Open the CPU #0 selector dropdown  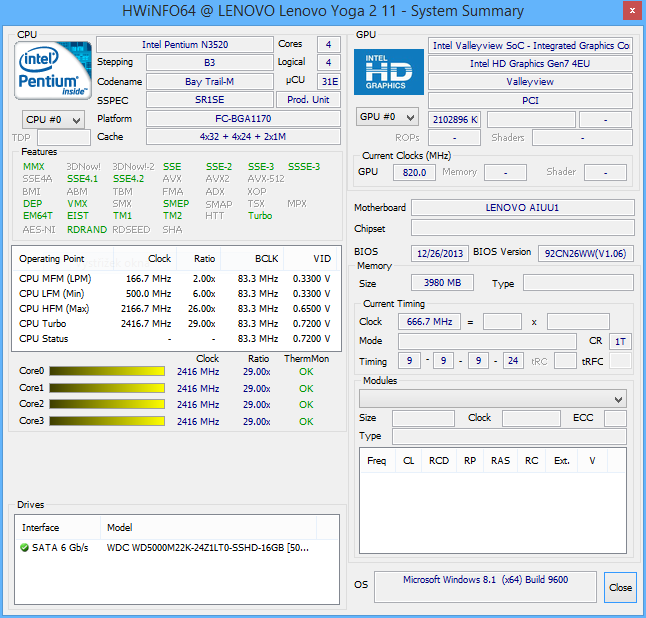53,119
